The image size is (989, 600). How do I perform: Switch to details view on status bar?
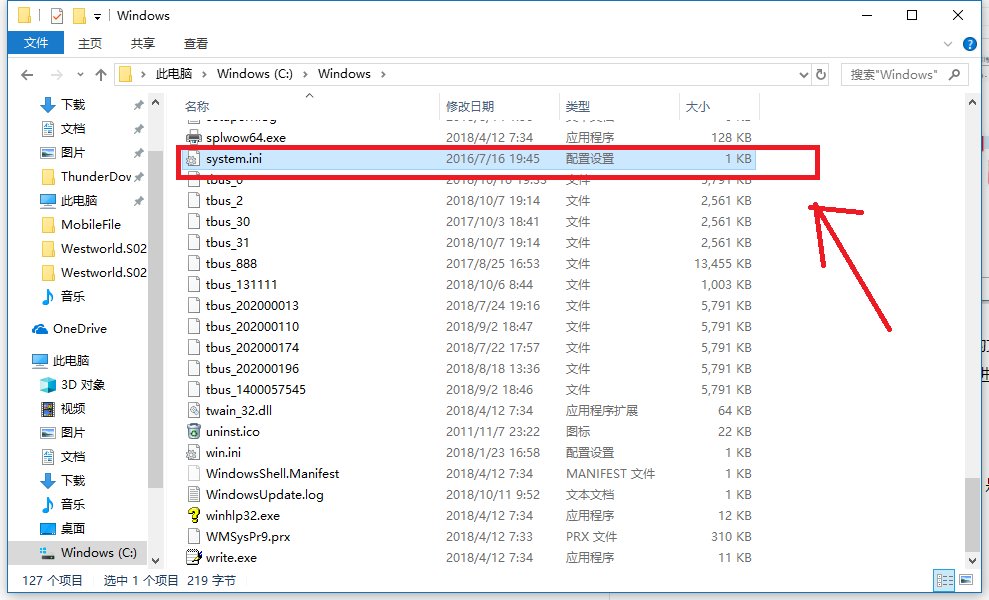(944, 581)
